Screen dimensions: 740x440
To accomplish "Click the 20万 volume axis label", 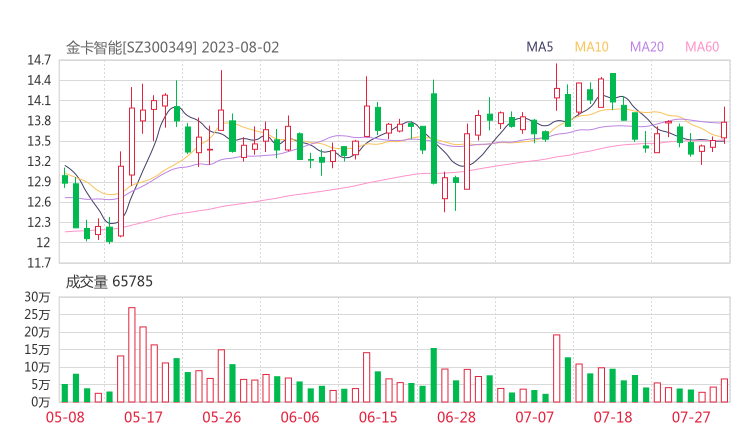I will click(x=37, y=332).
